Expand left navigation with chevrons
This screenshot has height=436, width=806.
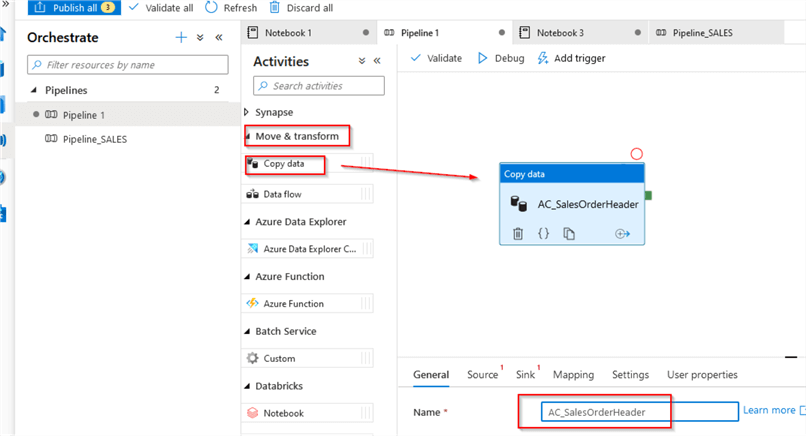point(6,4)
